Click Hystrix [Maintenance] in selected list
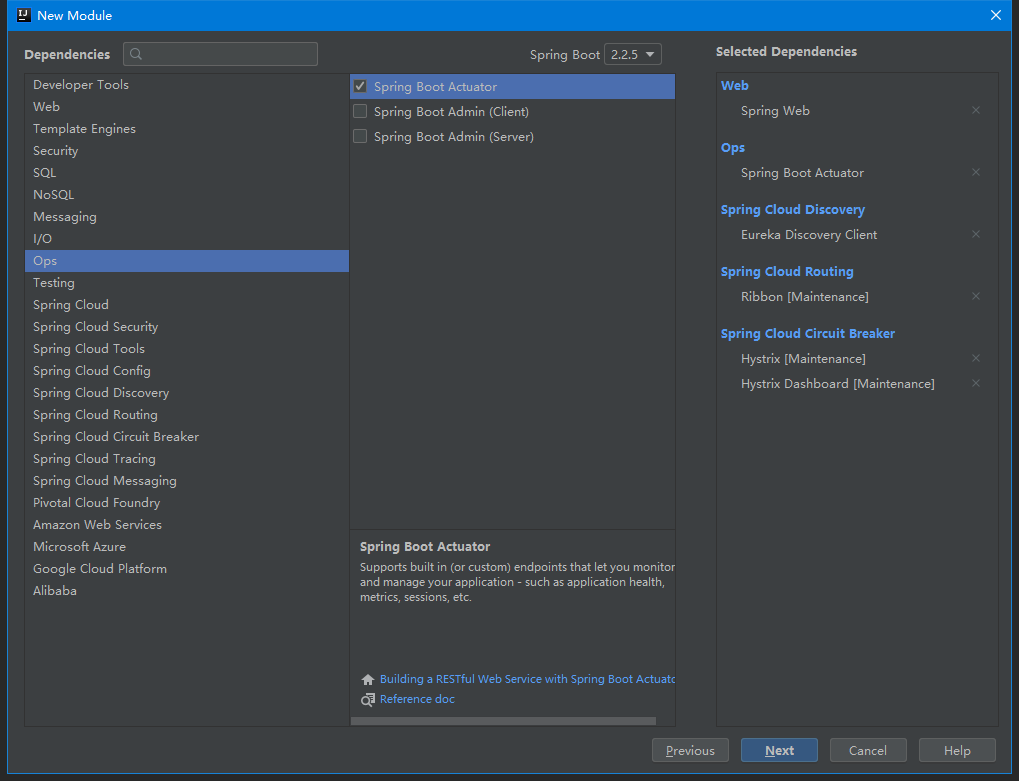 (x=803, y=359)
